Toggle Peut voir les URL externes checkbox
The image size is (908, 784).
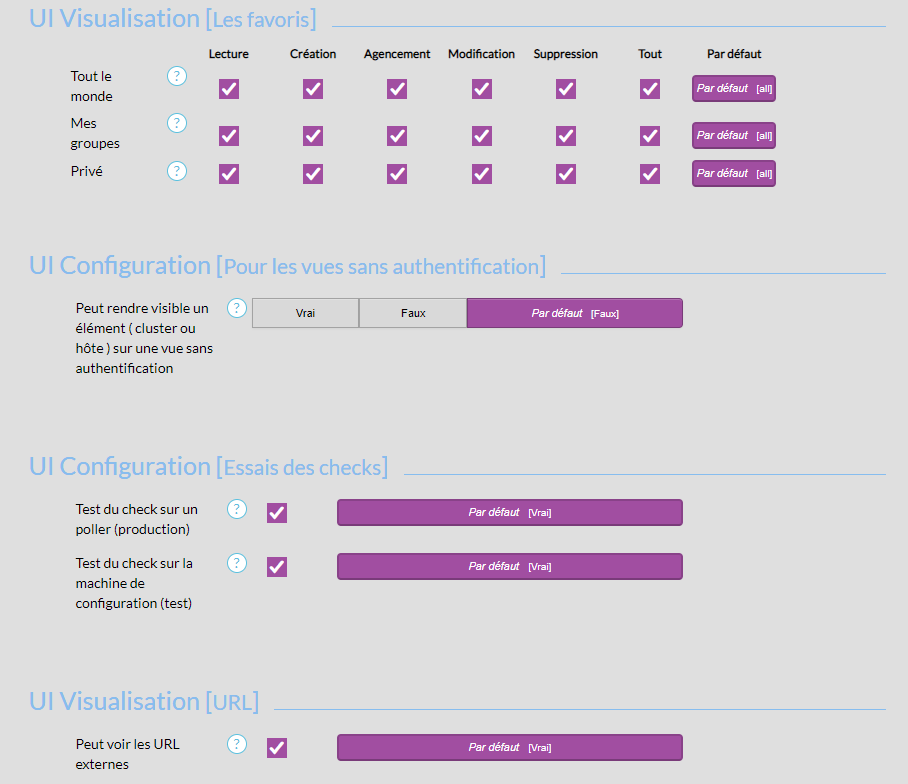coord(277,748)
